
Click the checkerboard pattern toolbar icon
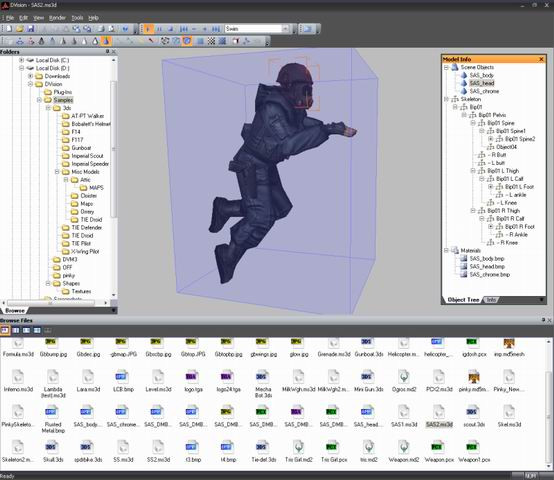(211, 41)
